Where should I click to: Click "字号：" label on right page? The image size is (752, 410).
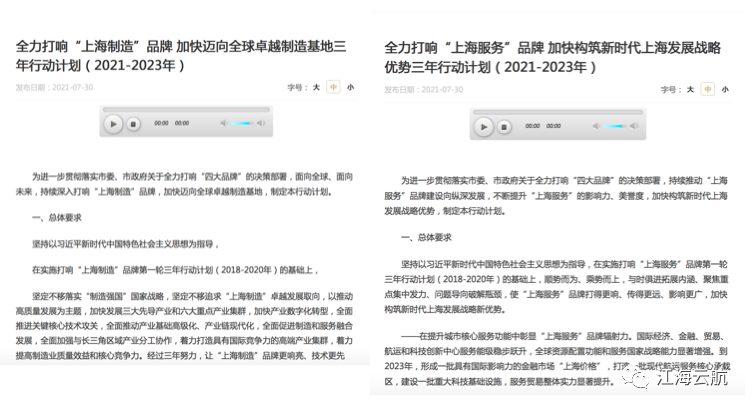671,89
